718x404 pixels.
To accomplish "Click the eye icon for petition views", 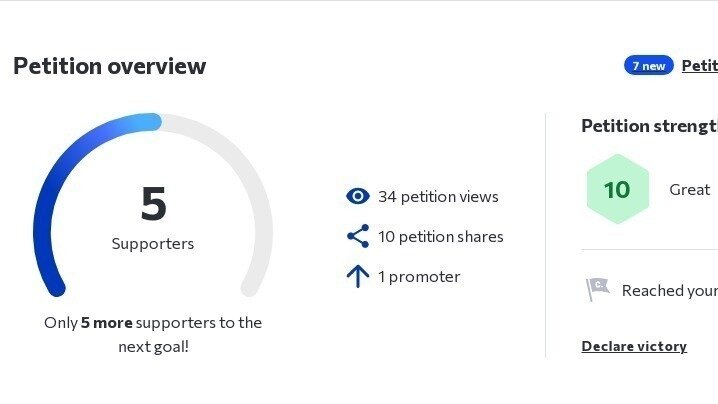I will tap(358, 197).
